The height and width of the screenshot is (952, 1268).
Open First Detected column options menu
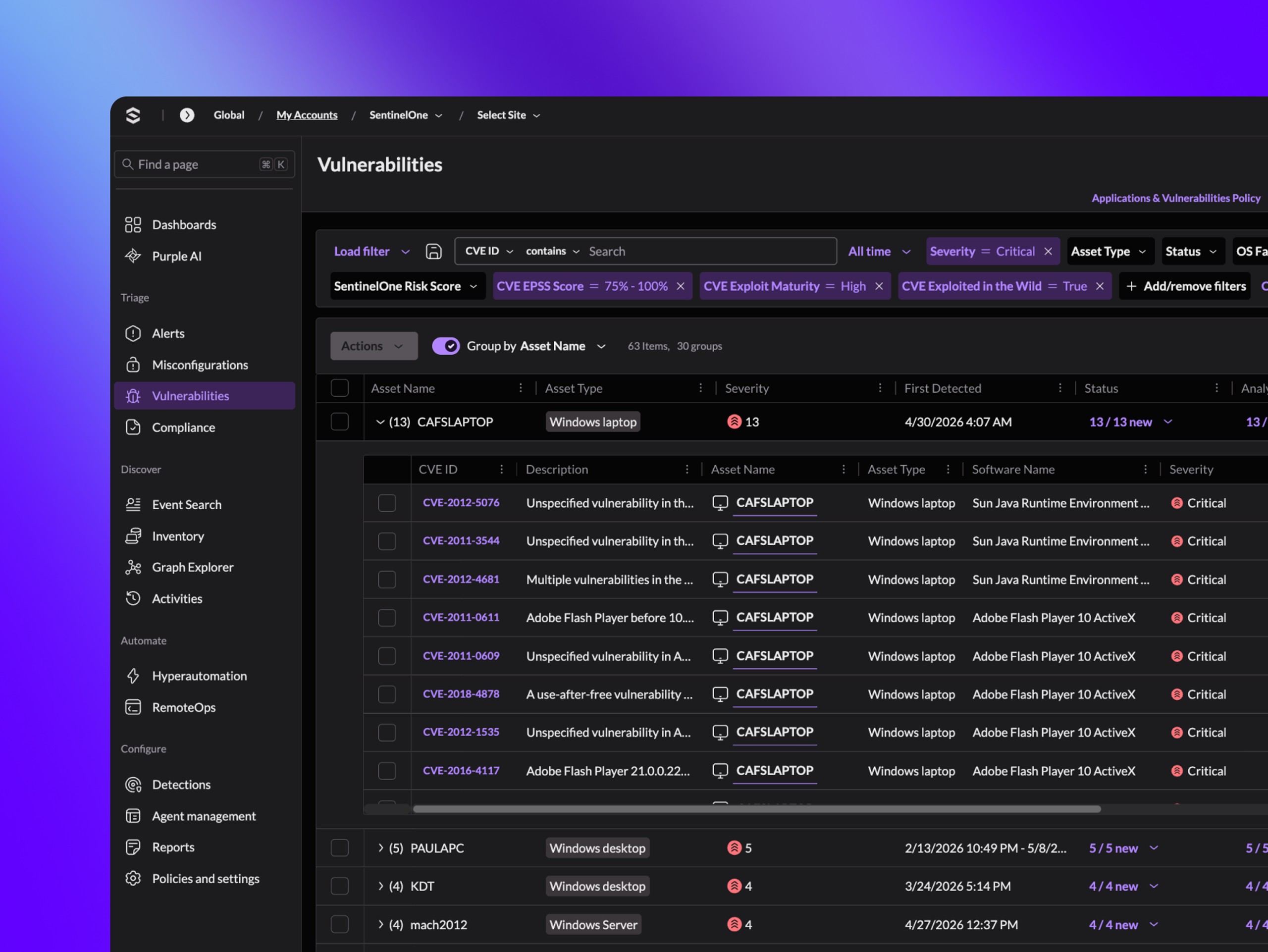[1060, 388]
